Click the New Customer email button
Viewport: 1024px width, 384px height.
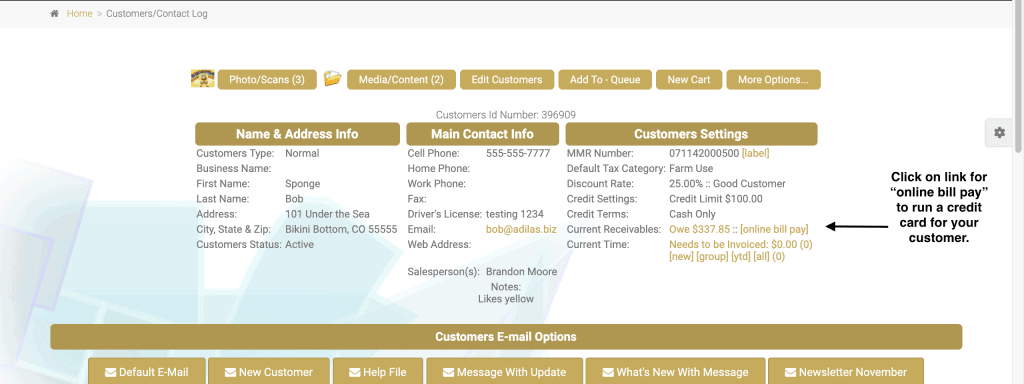268,372
